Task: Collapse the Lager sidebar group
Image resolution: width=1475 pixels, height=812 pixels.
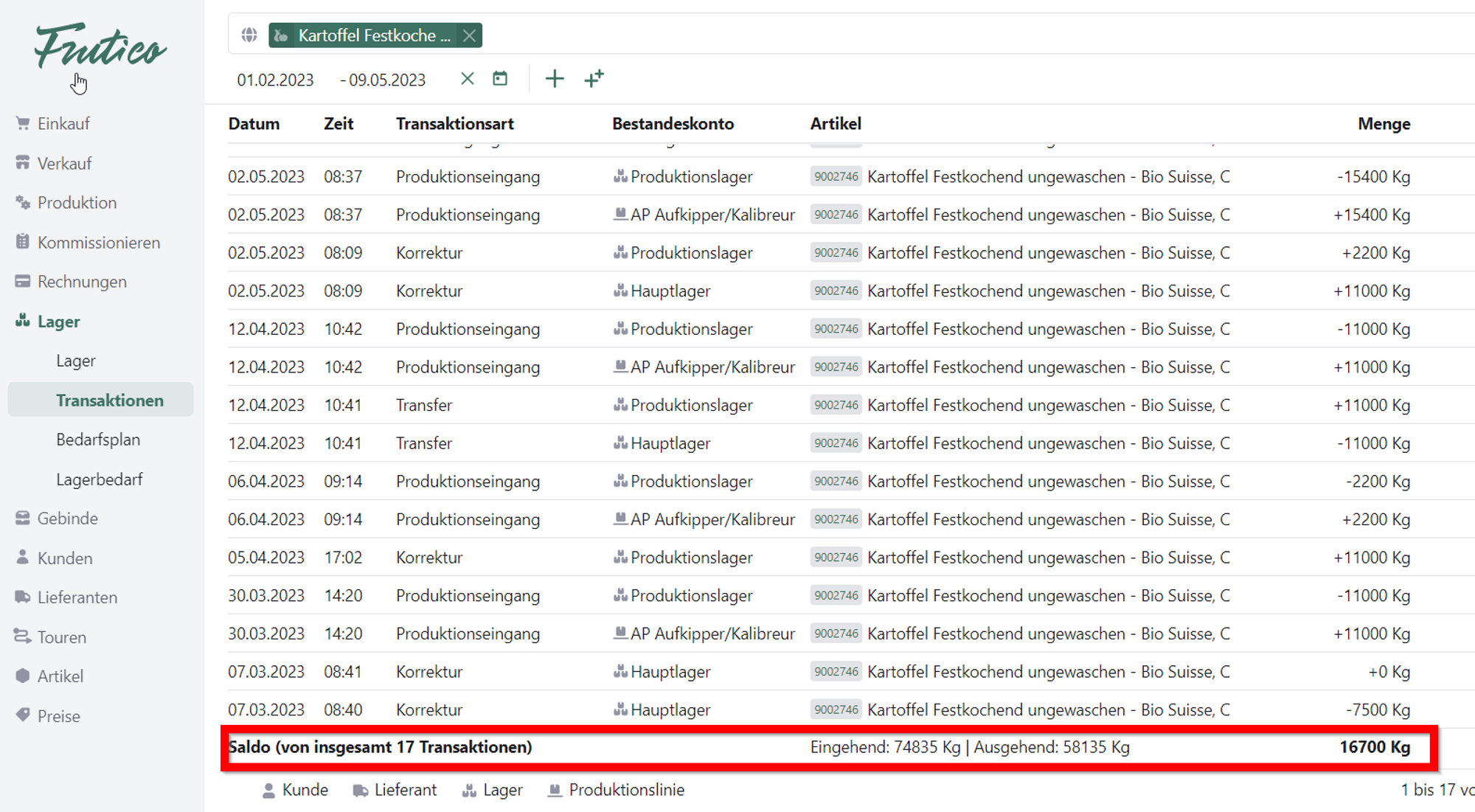Action: click(58, 322)
